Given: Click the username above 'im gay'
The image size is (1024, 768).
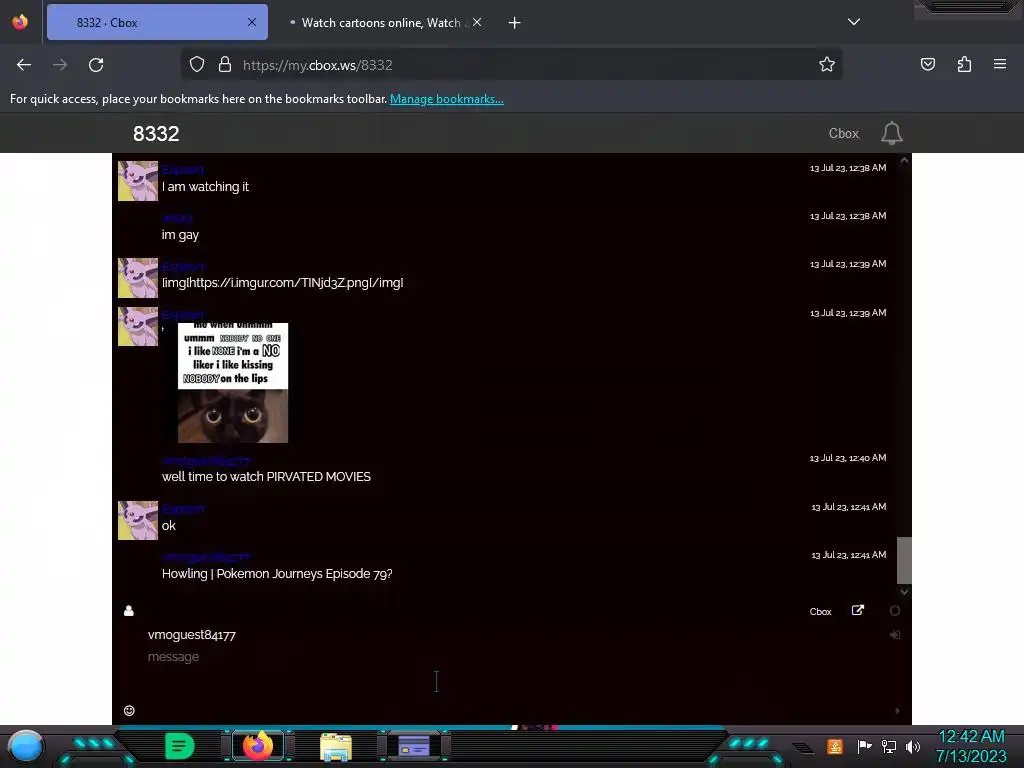Looking at the screenshot, I should 178,218.
